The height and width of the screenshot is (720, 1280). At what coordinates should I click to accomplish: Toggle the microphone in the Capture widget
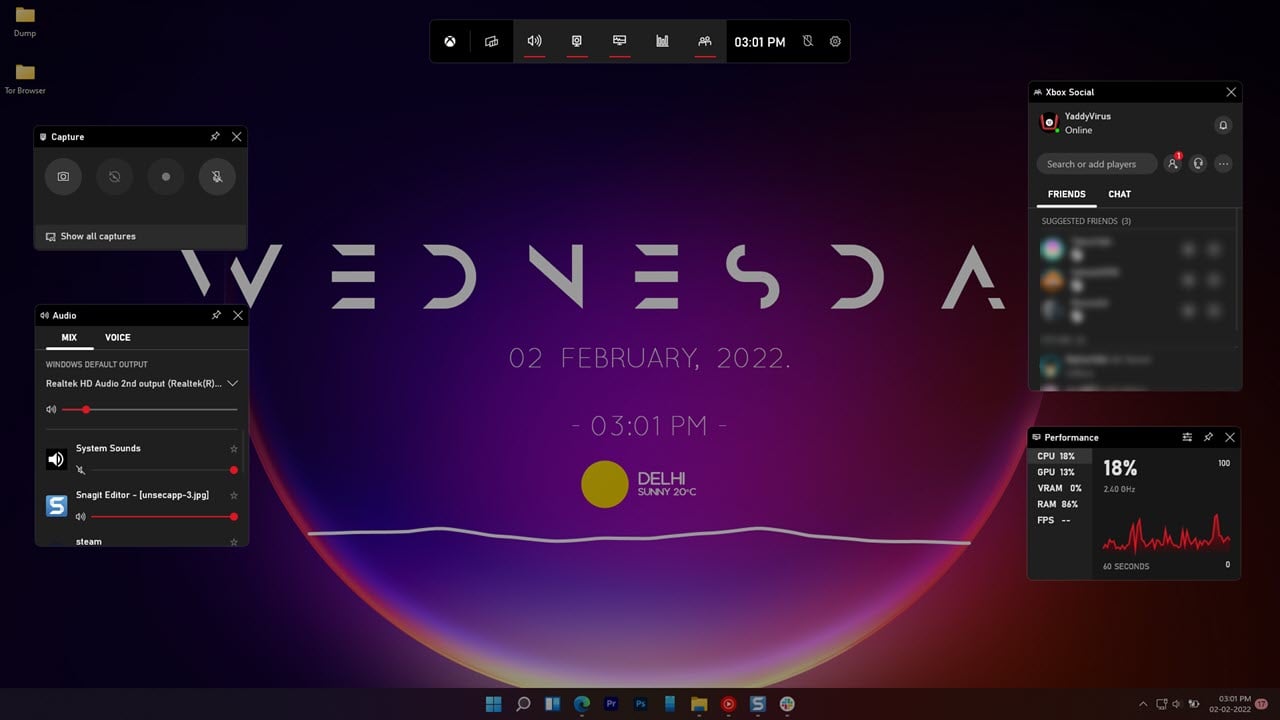click(x=217, y=177)
